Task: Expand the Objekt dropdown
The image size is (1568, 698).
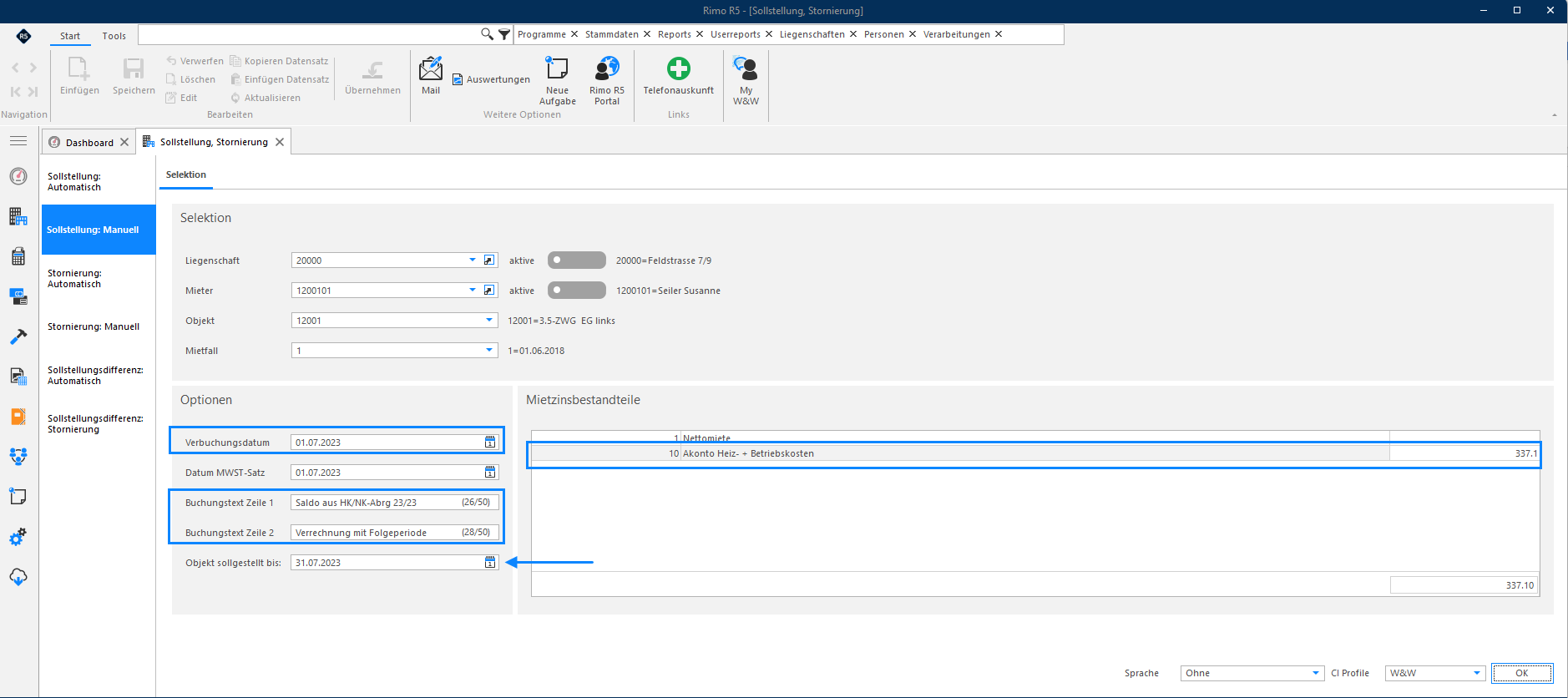Action: click(489, 321)
